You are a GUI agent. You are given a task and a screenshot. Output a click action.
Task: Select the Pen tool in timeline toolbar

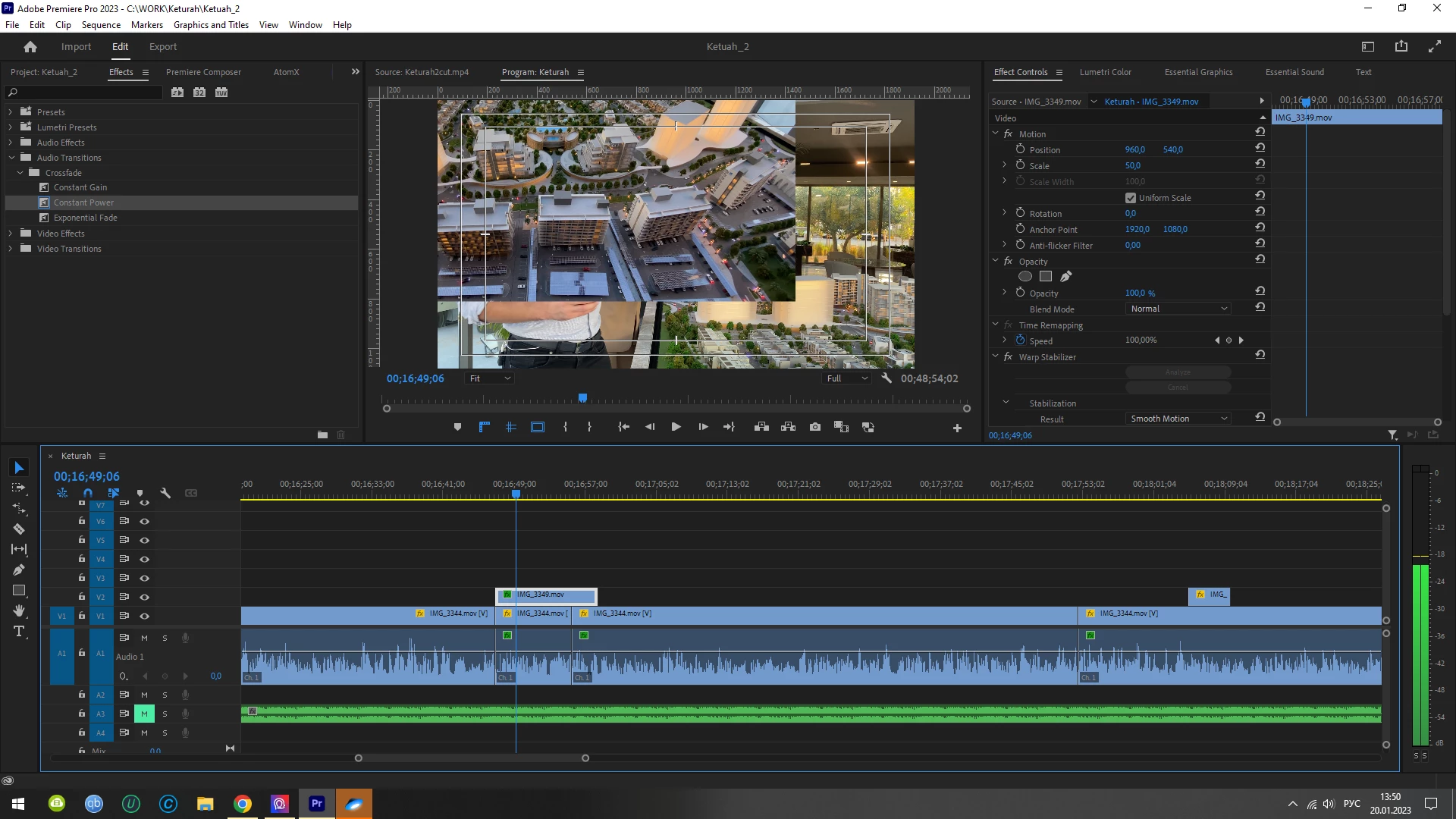[19, 570]
